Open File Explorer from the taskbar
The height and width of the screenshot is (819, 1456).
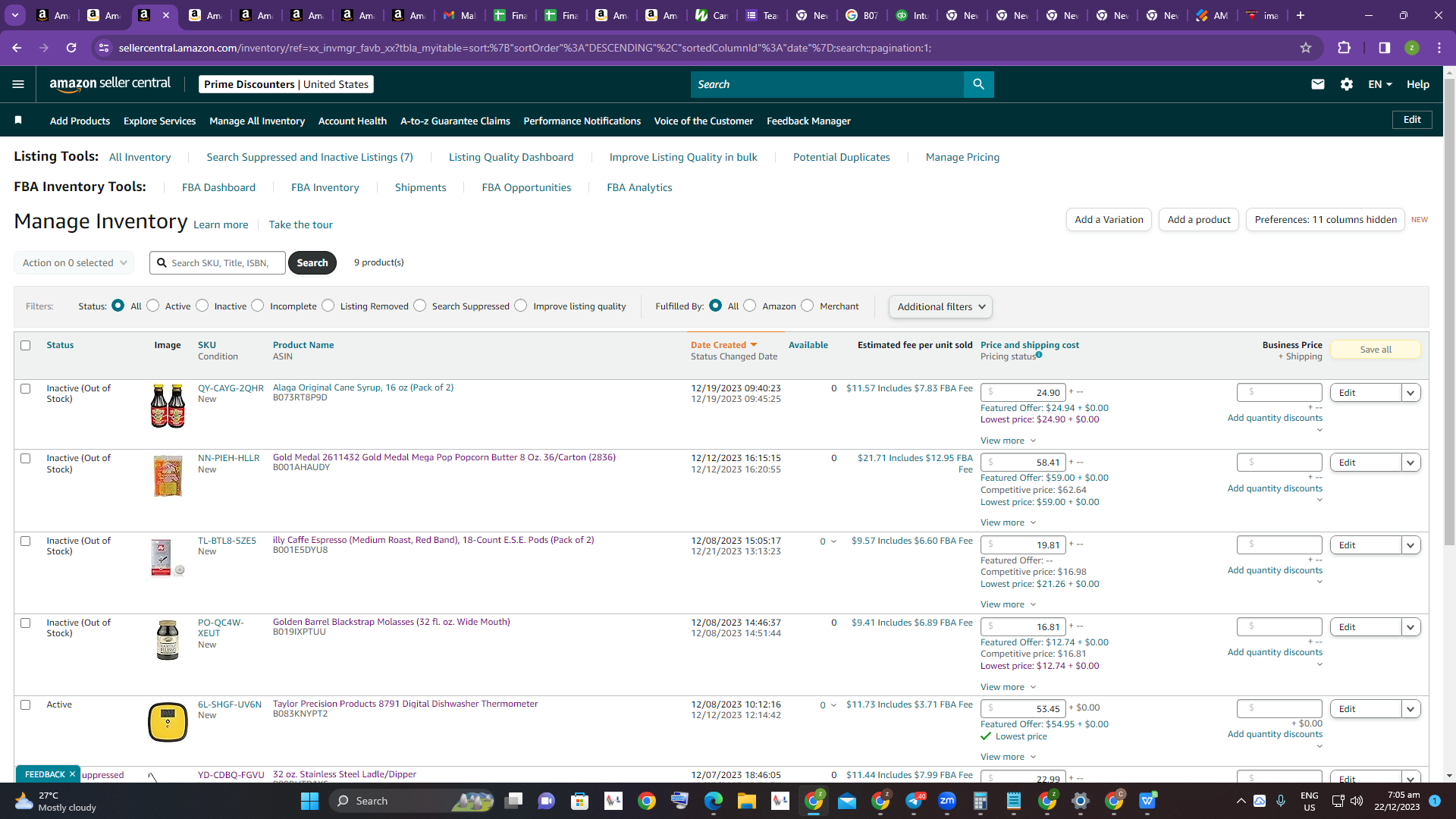point(747,801)
